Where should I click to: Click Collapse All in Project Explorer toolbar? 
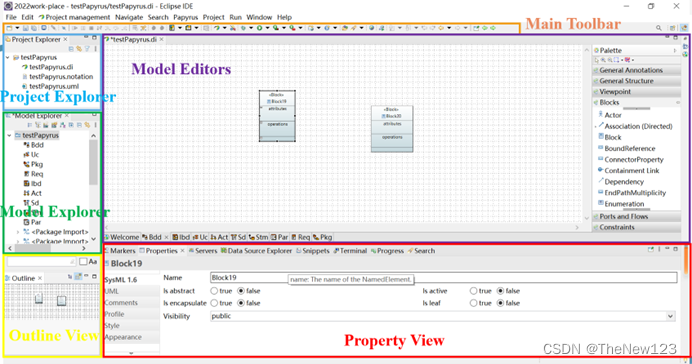(71, 49)
